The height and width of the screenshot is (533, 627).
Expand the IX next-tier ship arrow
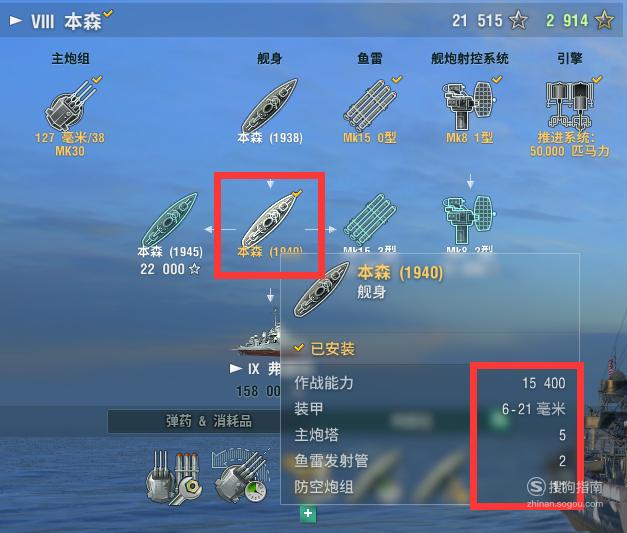[236, 368]
